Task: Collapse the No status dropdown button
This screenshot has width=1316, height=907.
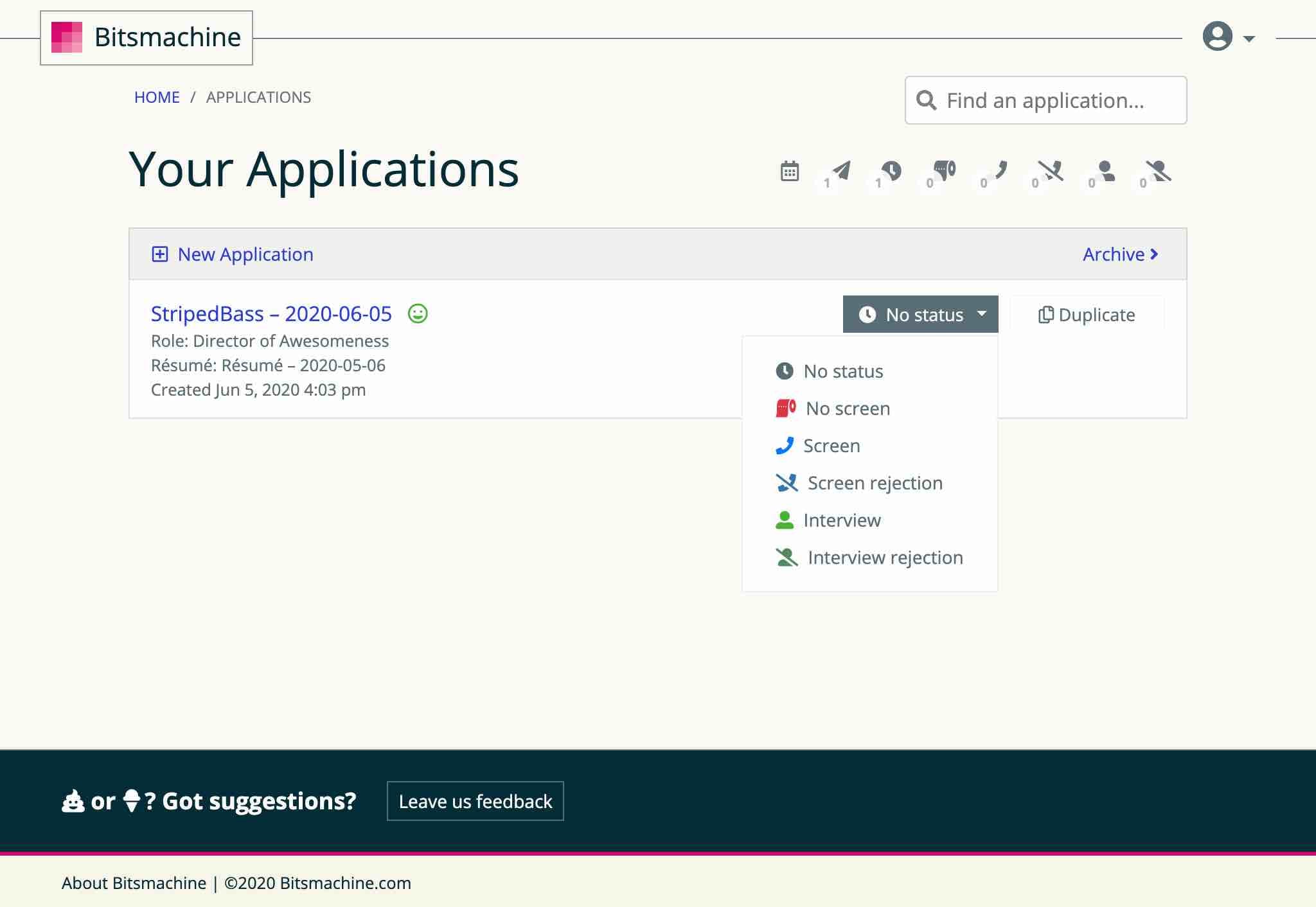Action: click(x=920, y=314)
